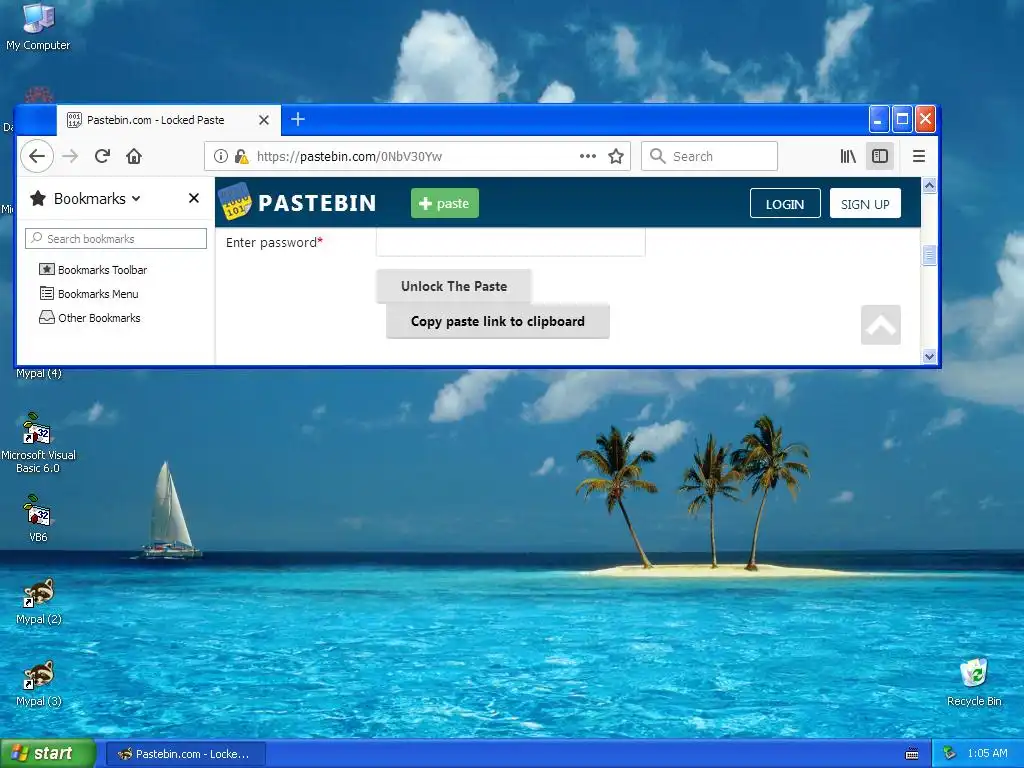1024x768 pixels.
Task: Go back with the browser back arrow
Action: click(x=37, y=156)
